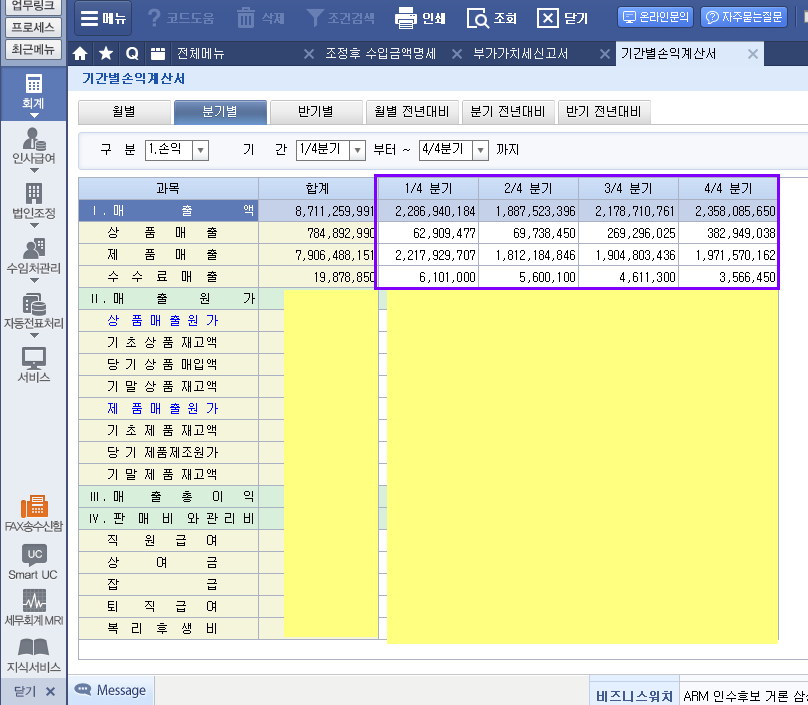Launch Smart UC
The width and height of the screenshot is (808, 705).
[33, 562]
